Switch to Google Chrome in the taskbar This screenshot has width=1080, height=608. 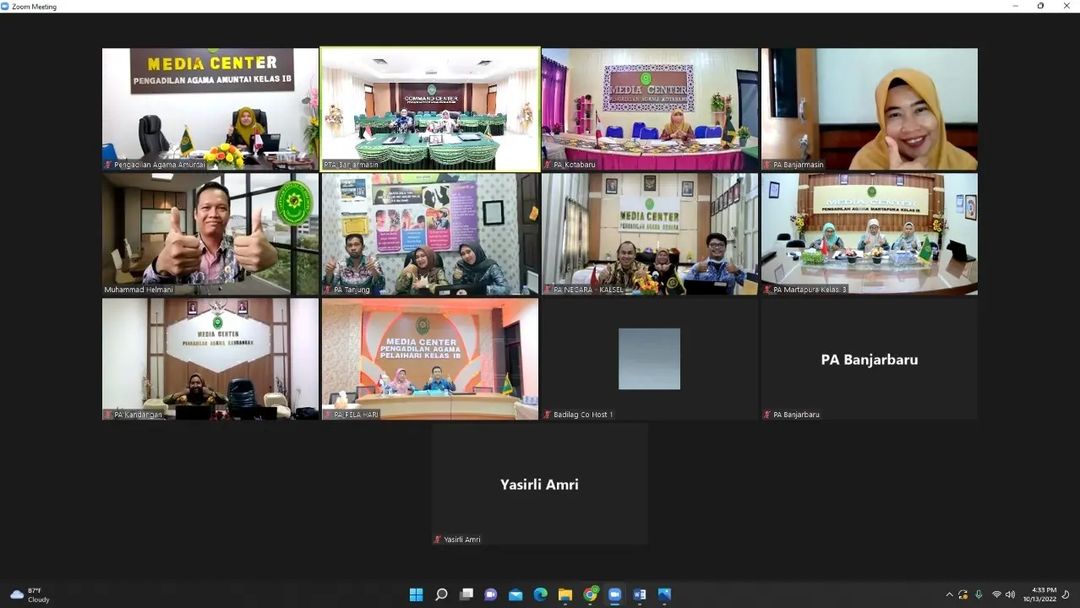tap(591, 595)
